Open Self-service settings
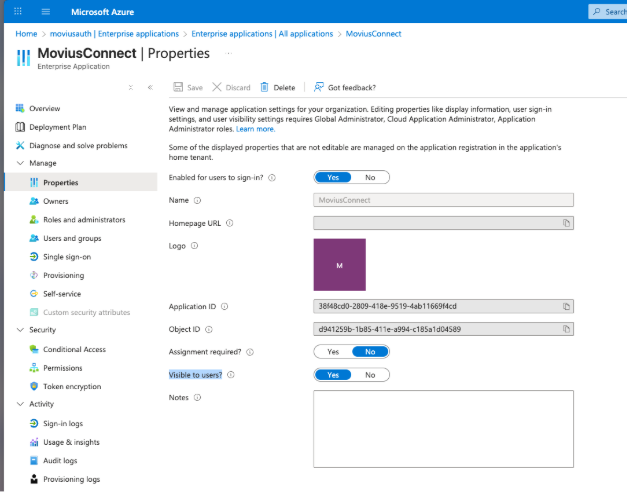Image resolution: width=627 pixels, height=492 pixels. [62, 294]
